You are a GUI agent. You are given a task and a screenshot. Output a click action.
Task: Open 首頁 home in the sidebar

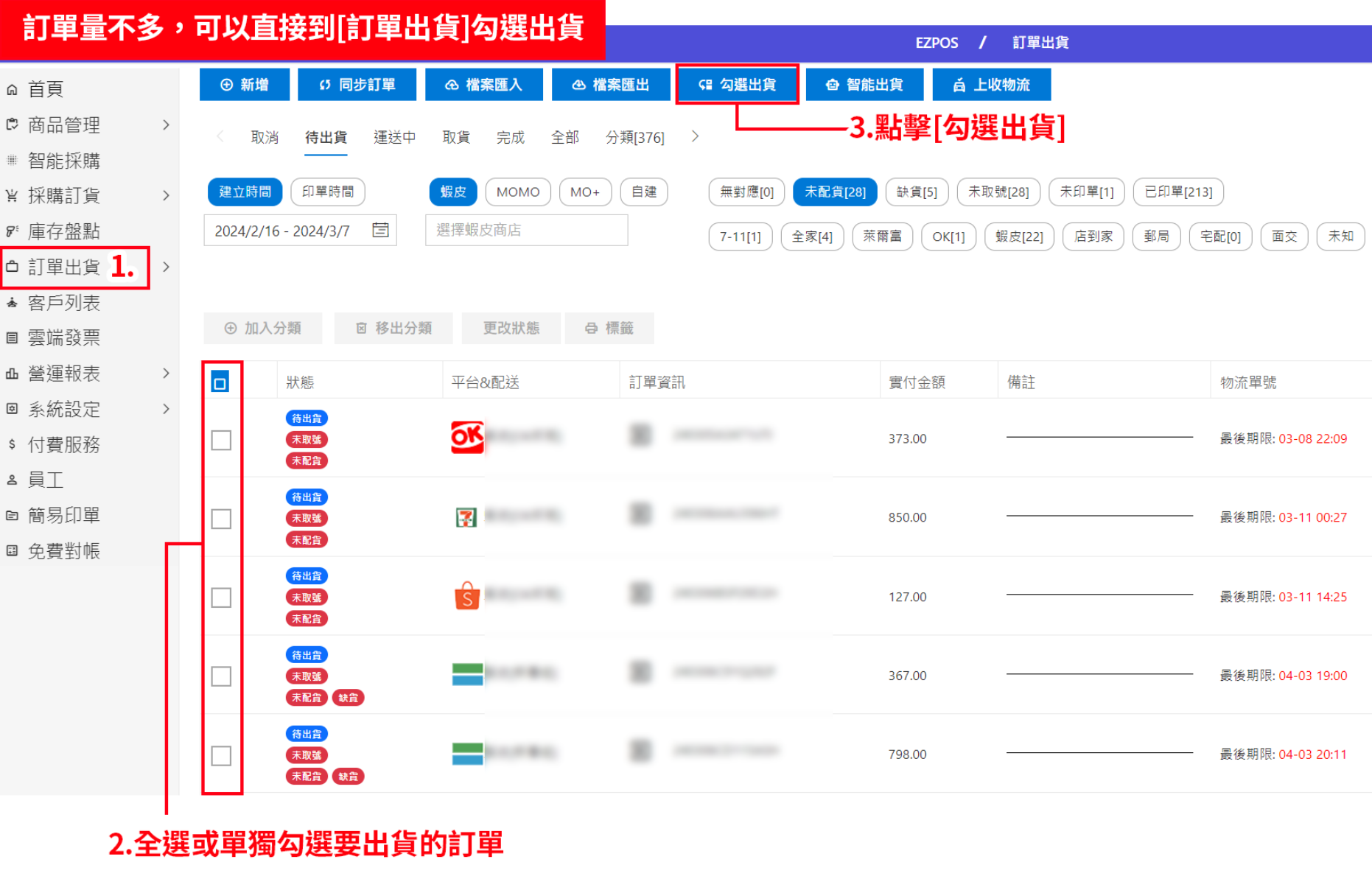point(46,89)
